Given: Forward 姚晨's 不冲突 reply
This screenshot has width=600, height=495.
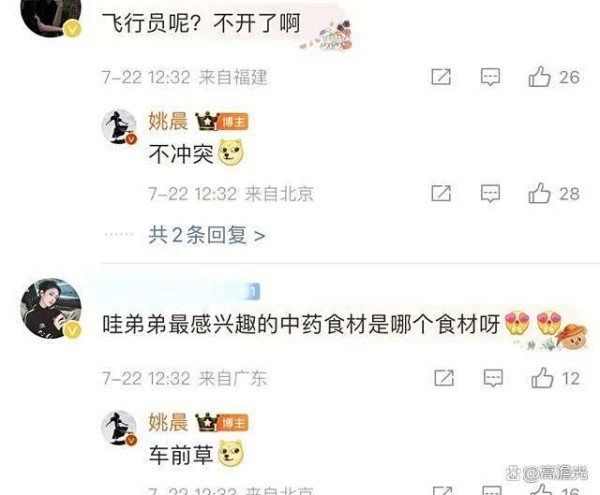Looking at the screenshot, I should tap(441, 193).
